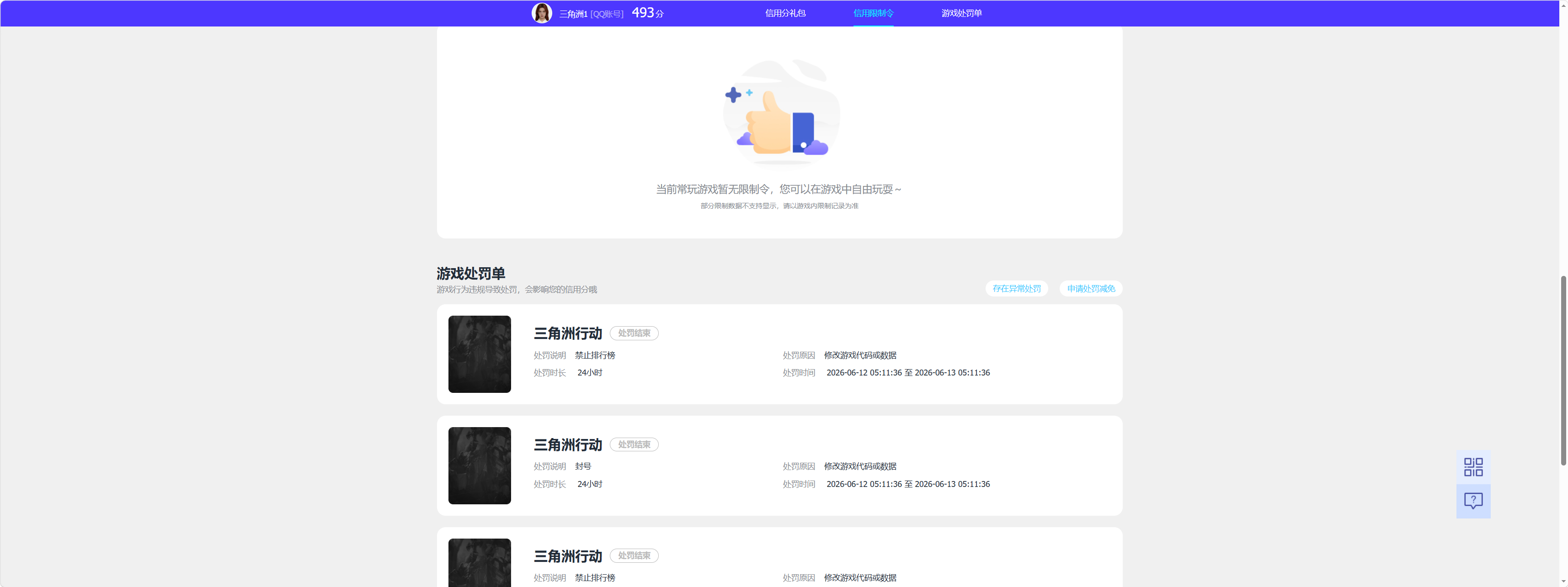Open the QR code floating icon

(1473, 467)
